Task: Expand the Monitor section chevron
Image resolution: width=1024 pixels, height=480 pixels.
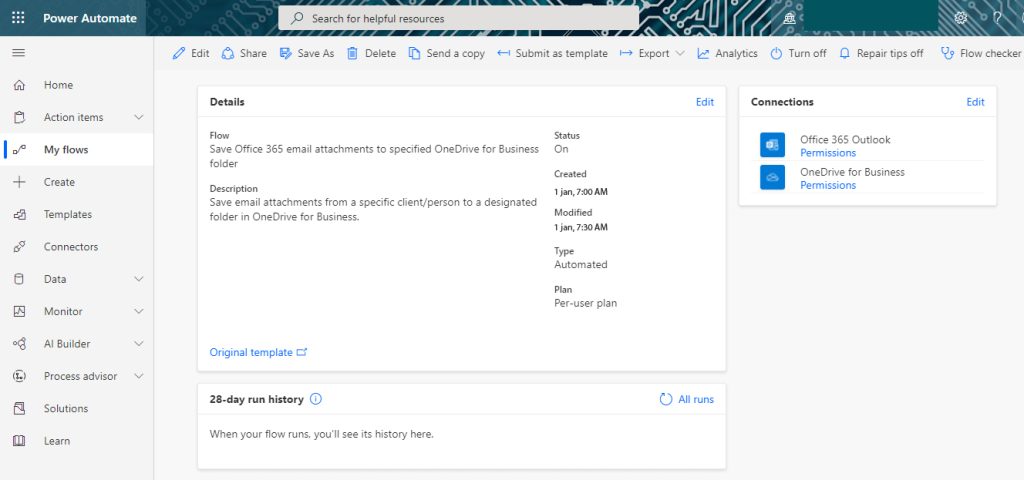Action: coord(138,312)
